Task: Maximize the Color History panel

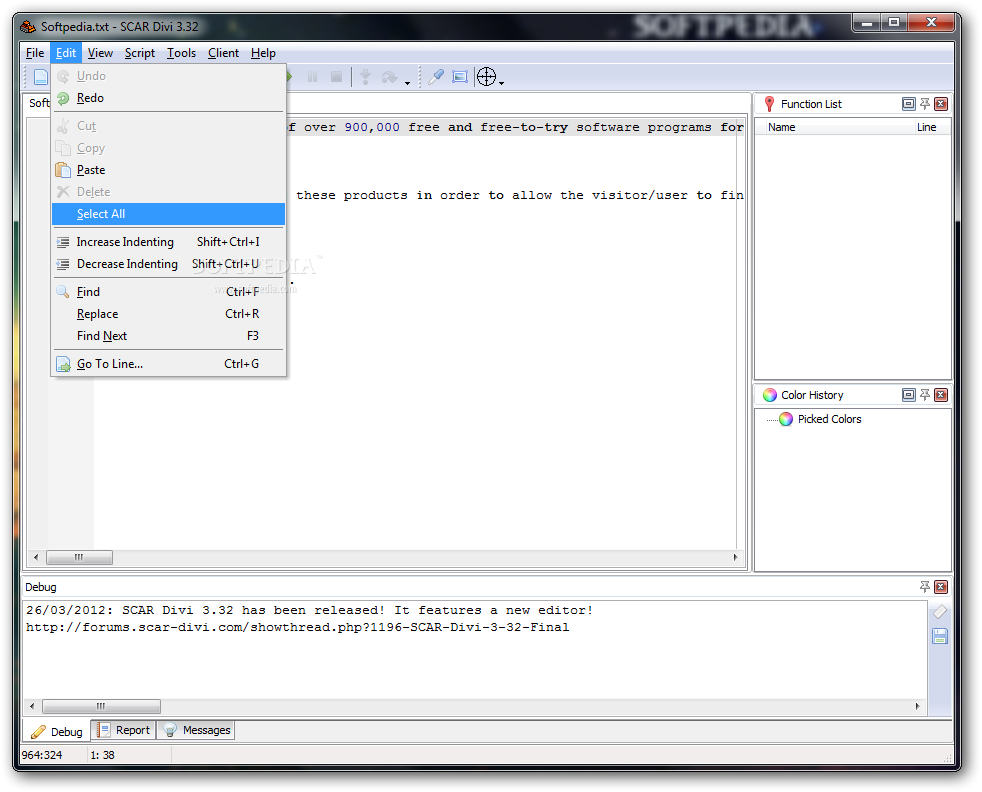Action: click(x=909, y=394)
